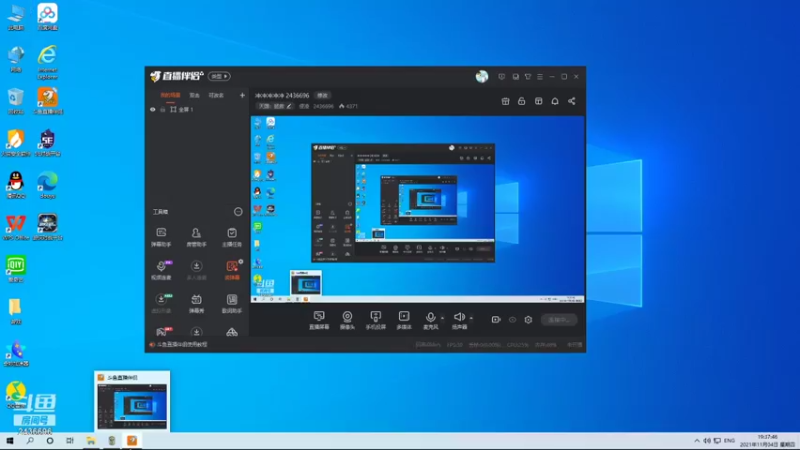The height and width of the screenshot is (450, 800).
Task: Click the system tray volume icon
Action: 707,441
